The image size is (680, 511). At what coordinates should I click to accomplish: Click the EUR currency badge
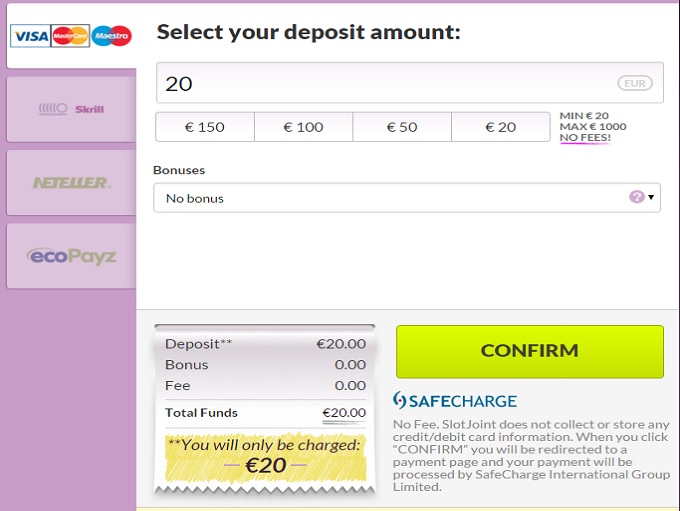point(634,83)
